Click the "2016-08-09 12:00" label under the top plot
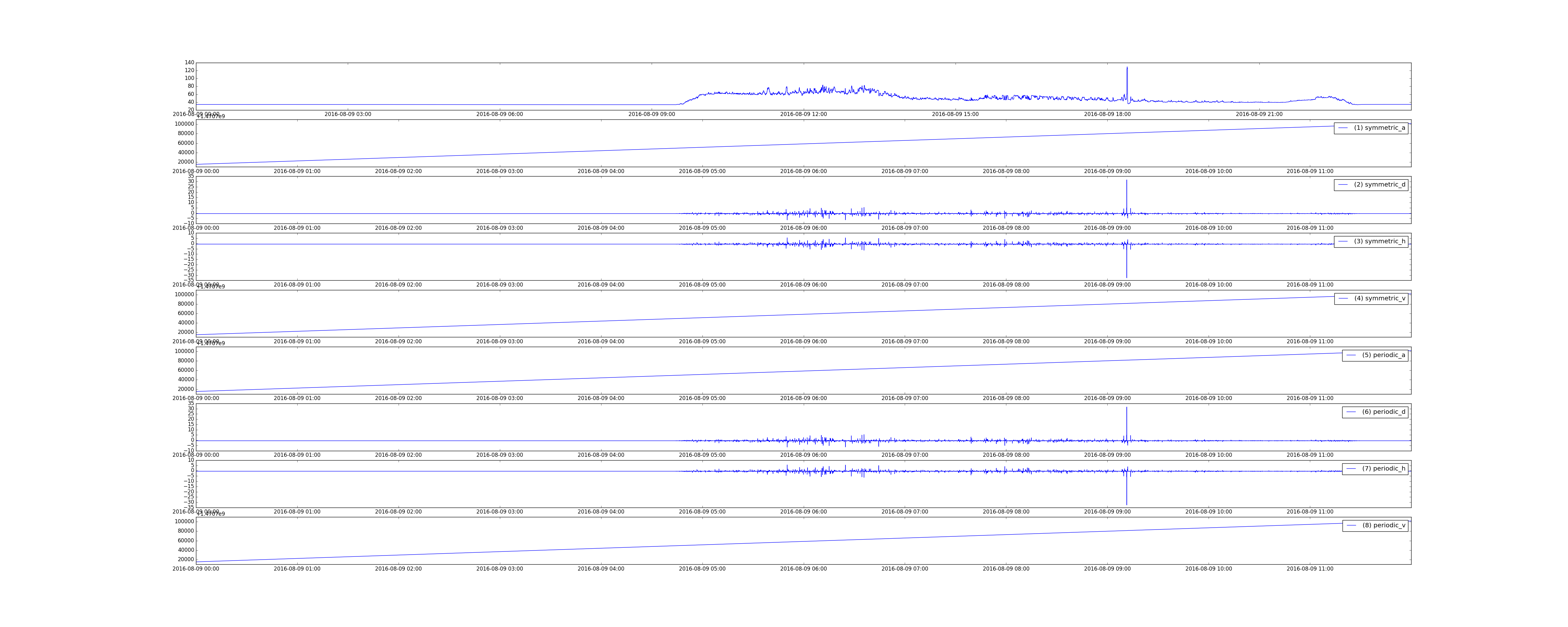Screen dimensions: 1568x627 point(803,114)
